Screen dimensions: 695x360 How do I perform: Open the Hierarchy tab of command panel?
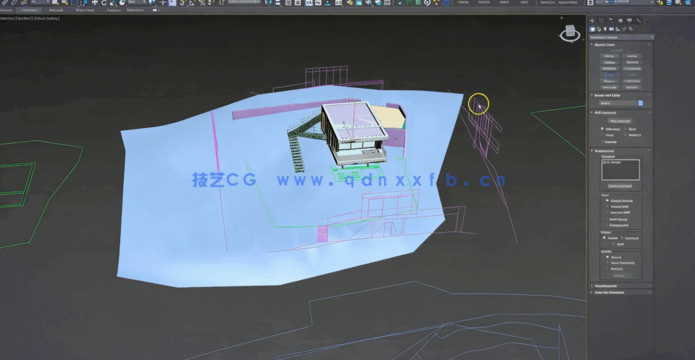click(611, 20)
